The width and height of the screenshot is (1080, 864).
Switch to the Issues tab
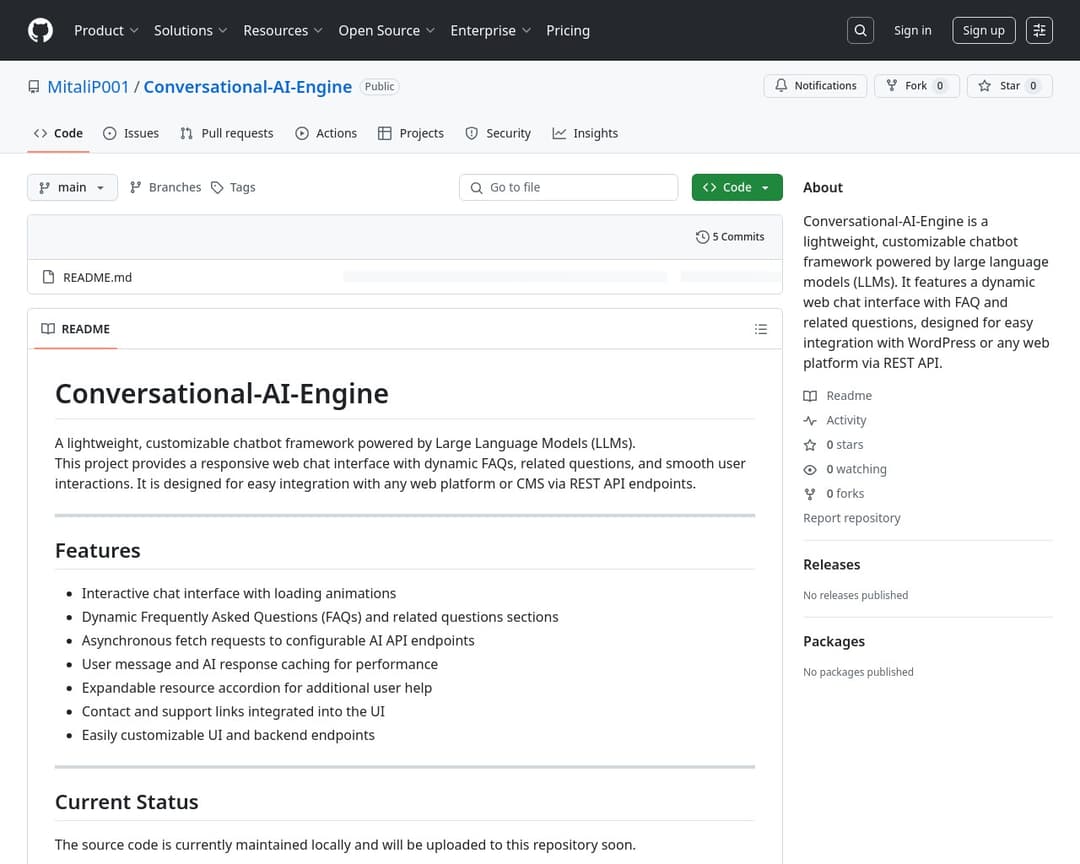(x=131, y=134)
